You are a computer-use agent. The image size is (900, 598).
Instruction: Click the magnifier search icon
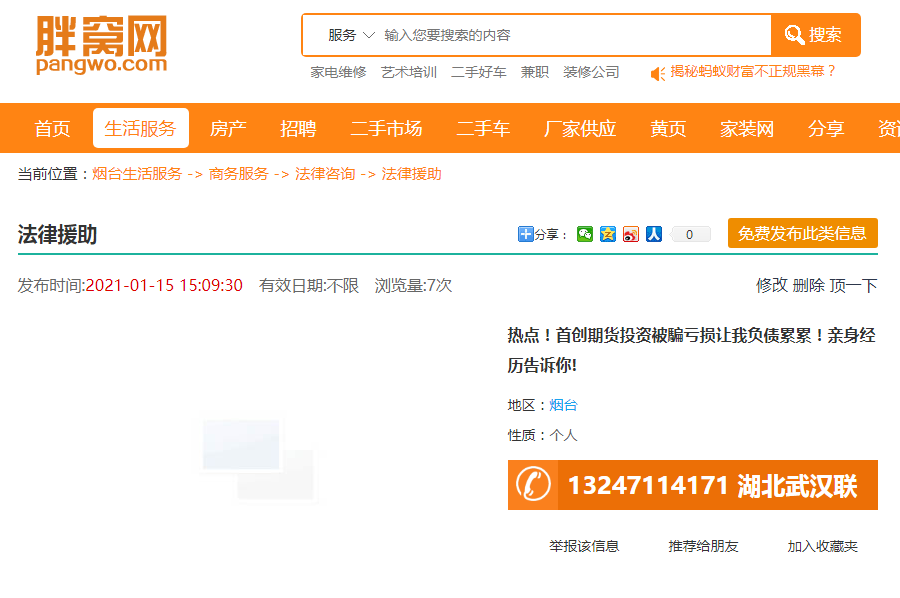pyautogui.click(x=794, y=35)
